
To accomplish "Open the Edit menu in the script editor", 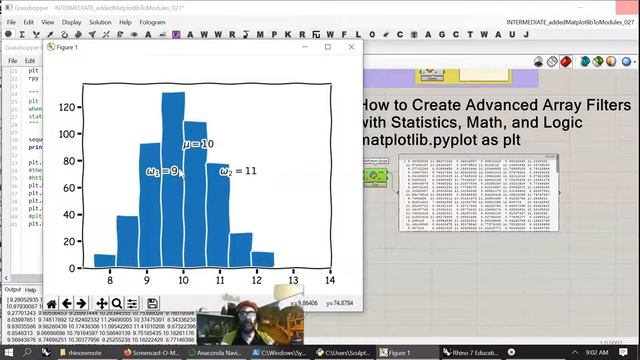I will [x=30, y=60].
